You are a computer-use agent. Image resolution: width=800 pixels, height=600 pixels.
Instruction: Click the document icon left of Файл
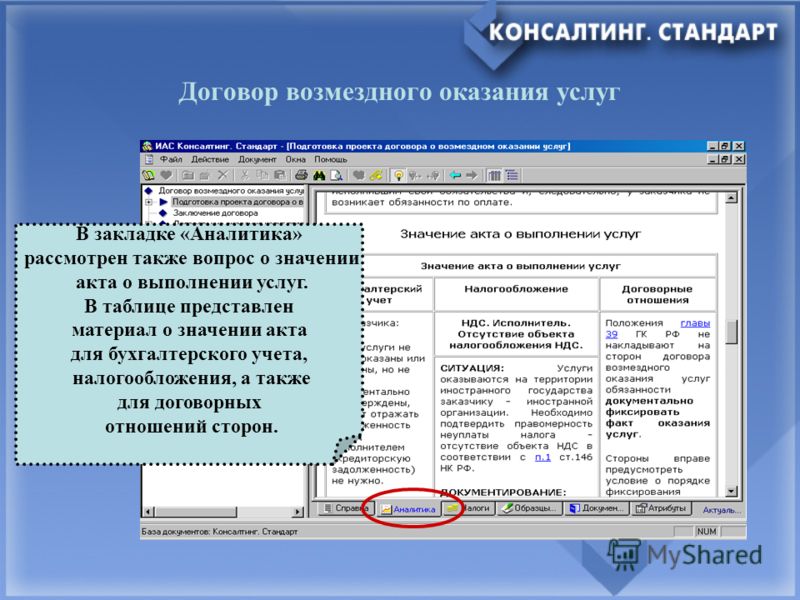149,160
